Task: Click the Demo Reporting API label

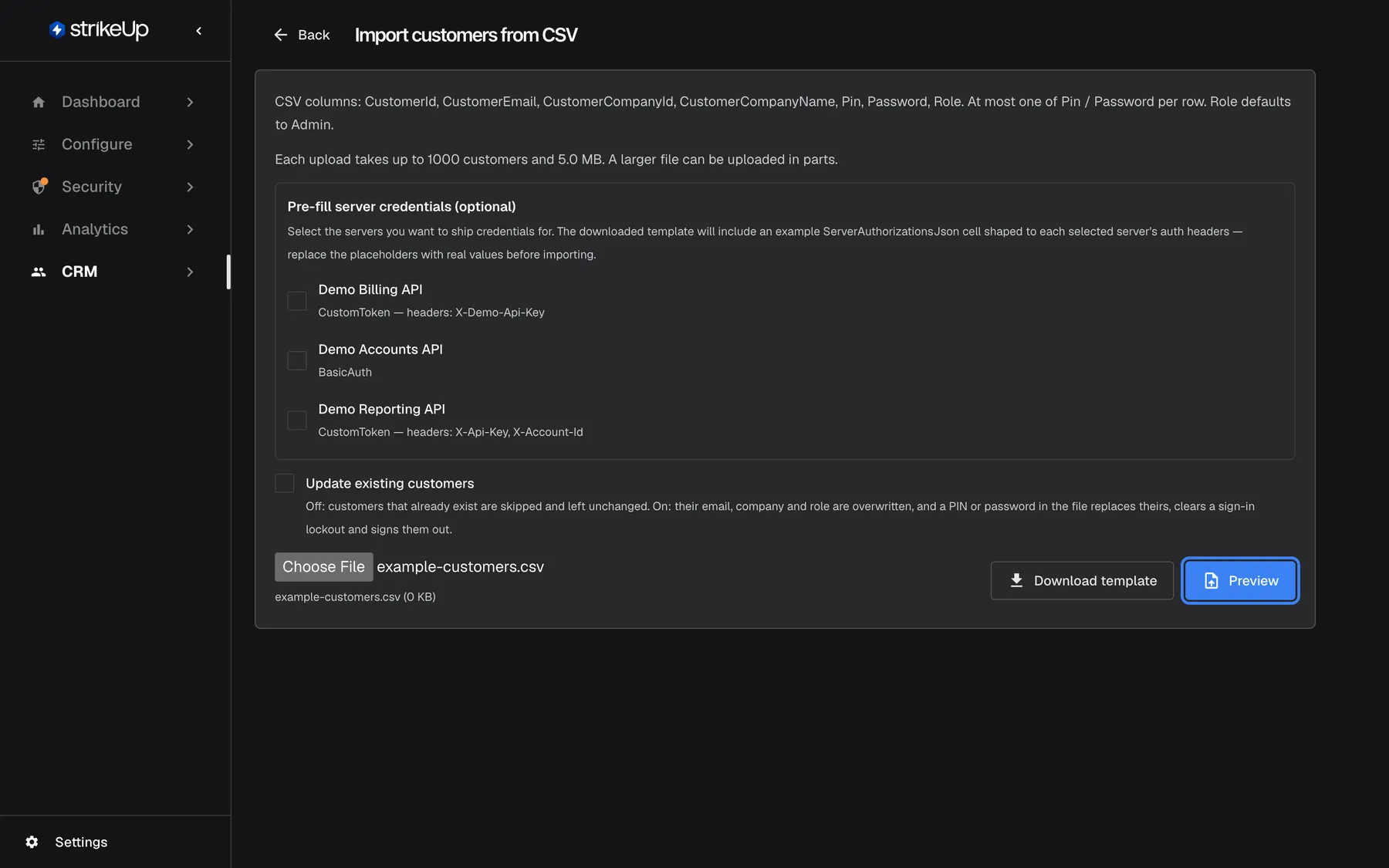Action: tap(382, 409)
